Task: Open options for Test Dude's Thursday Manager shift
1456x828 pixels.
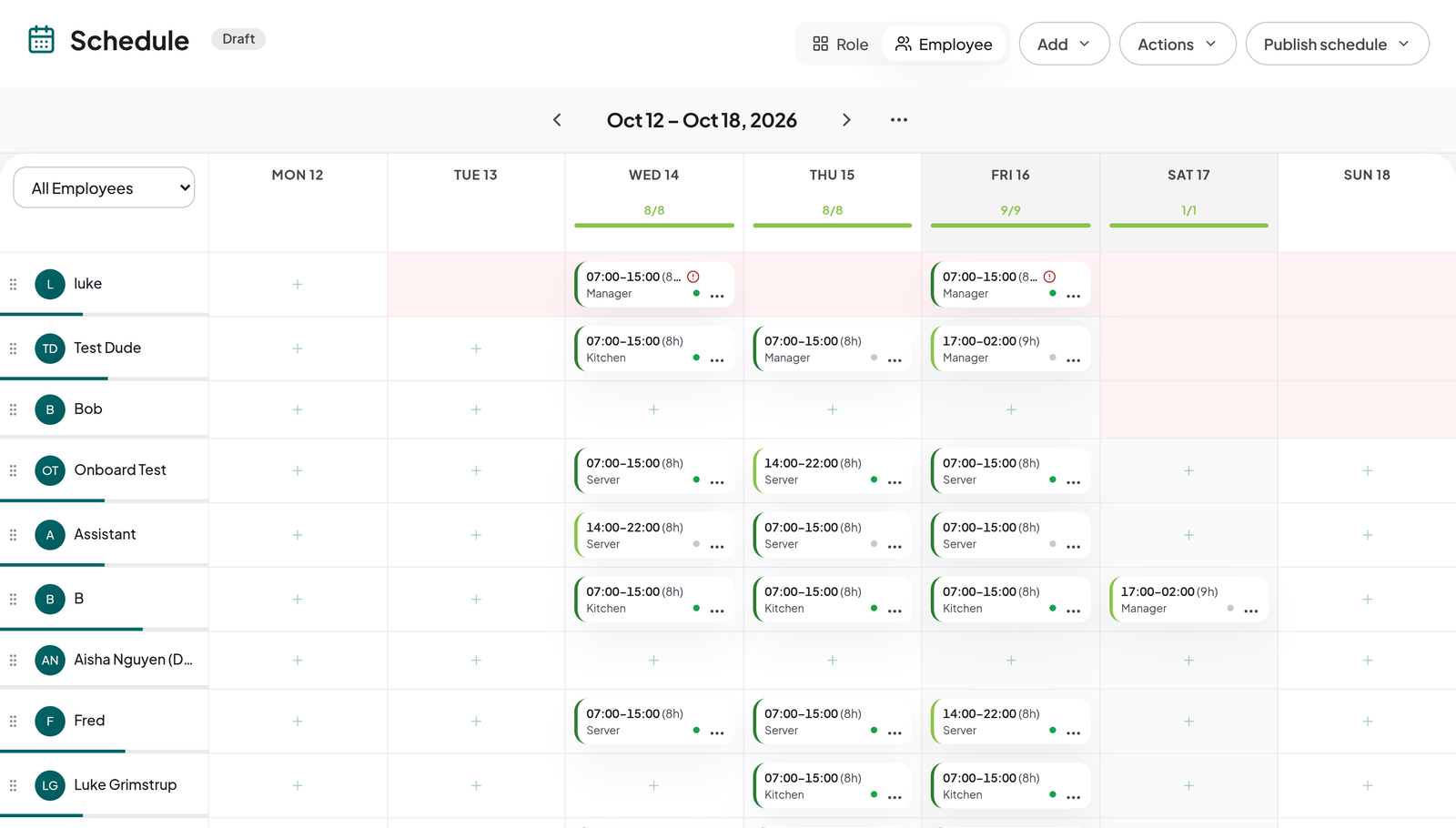Action: (895, 360)
